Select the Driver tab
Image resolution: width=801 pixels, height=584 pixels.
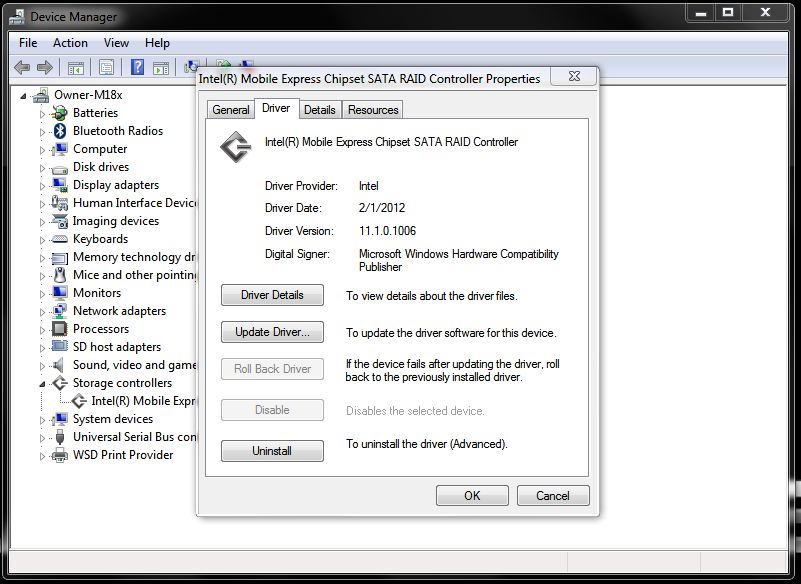point(276,108)
